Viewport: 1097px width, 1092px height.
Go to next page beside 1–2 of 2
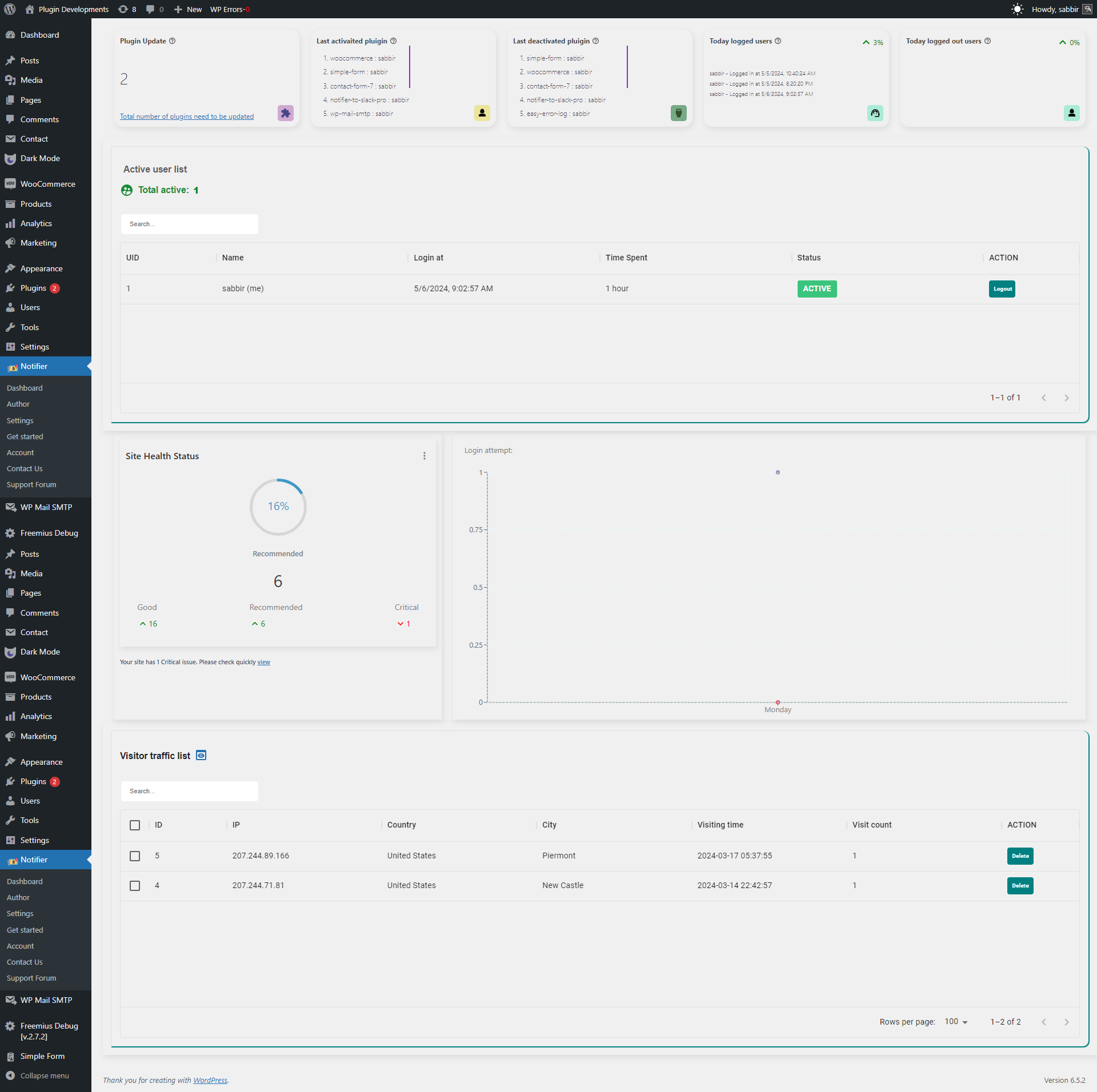(x=1066, y=1022)
